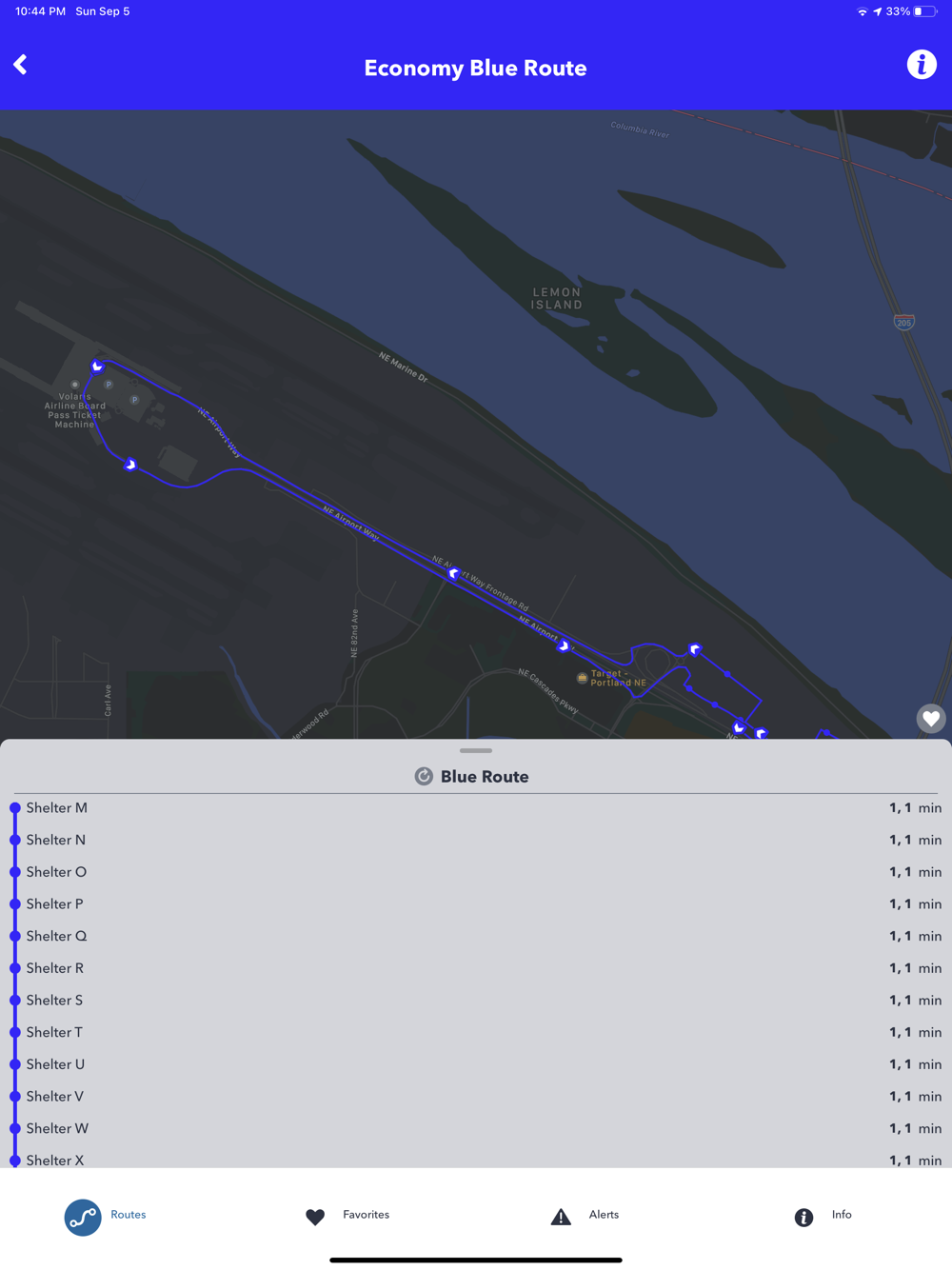
Task: Tap the battery indicator in status bar
Action: (924, 11)
